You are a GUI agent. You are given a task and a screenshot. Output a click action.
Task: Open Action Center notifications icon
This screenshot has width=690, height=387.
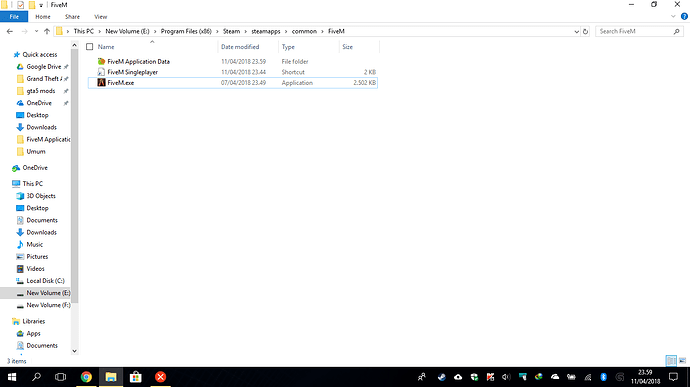coord(673,377)
